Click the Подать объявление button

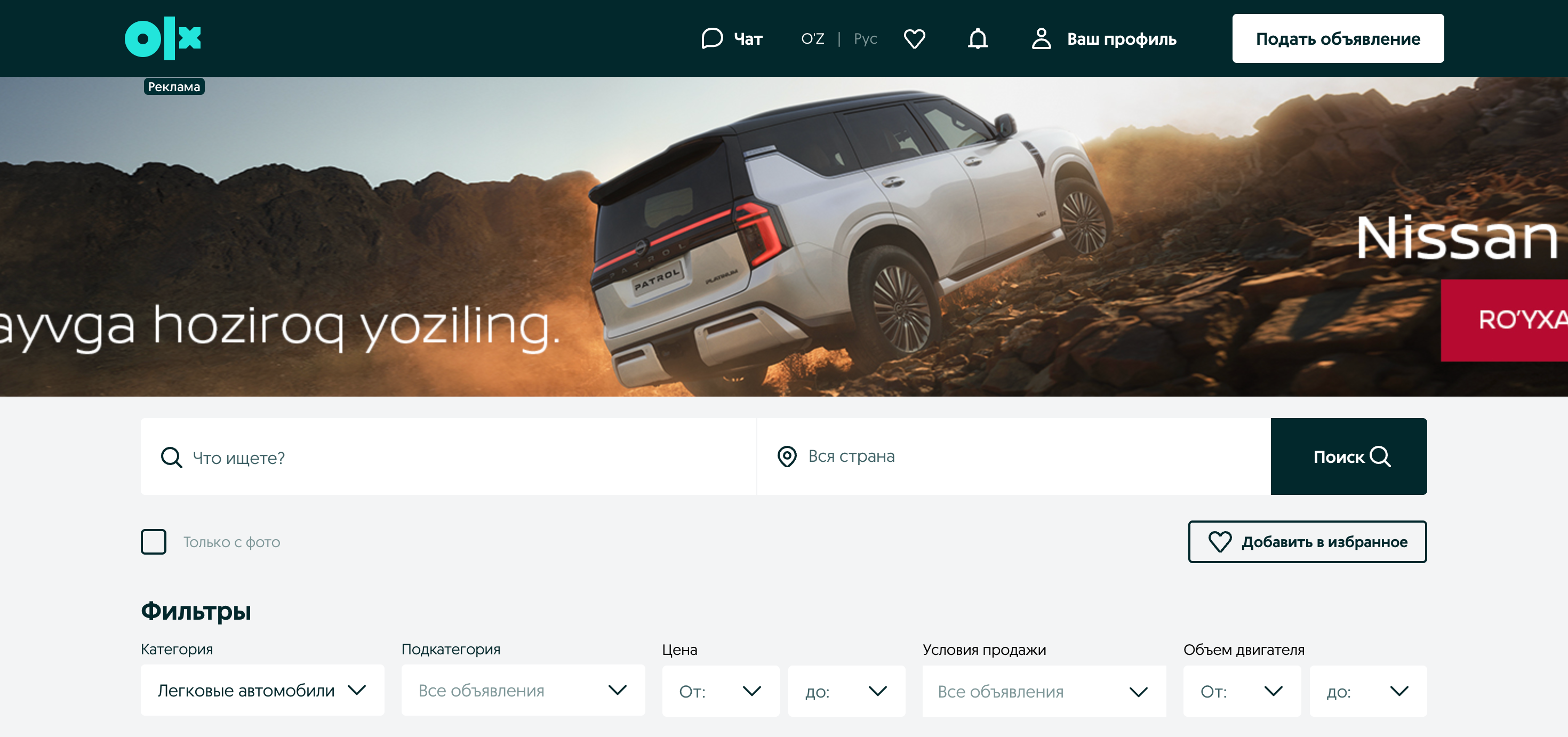pos(1338,38)
